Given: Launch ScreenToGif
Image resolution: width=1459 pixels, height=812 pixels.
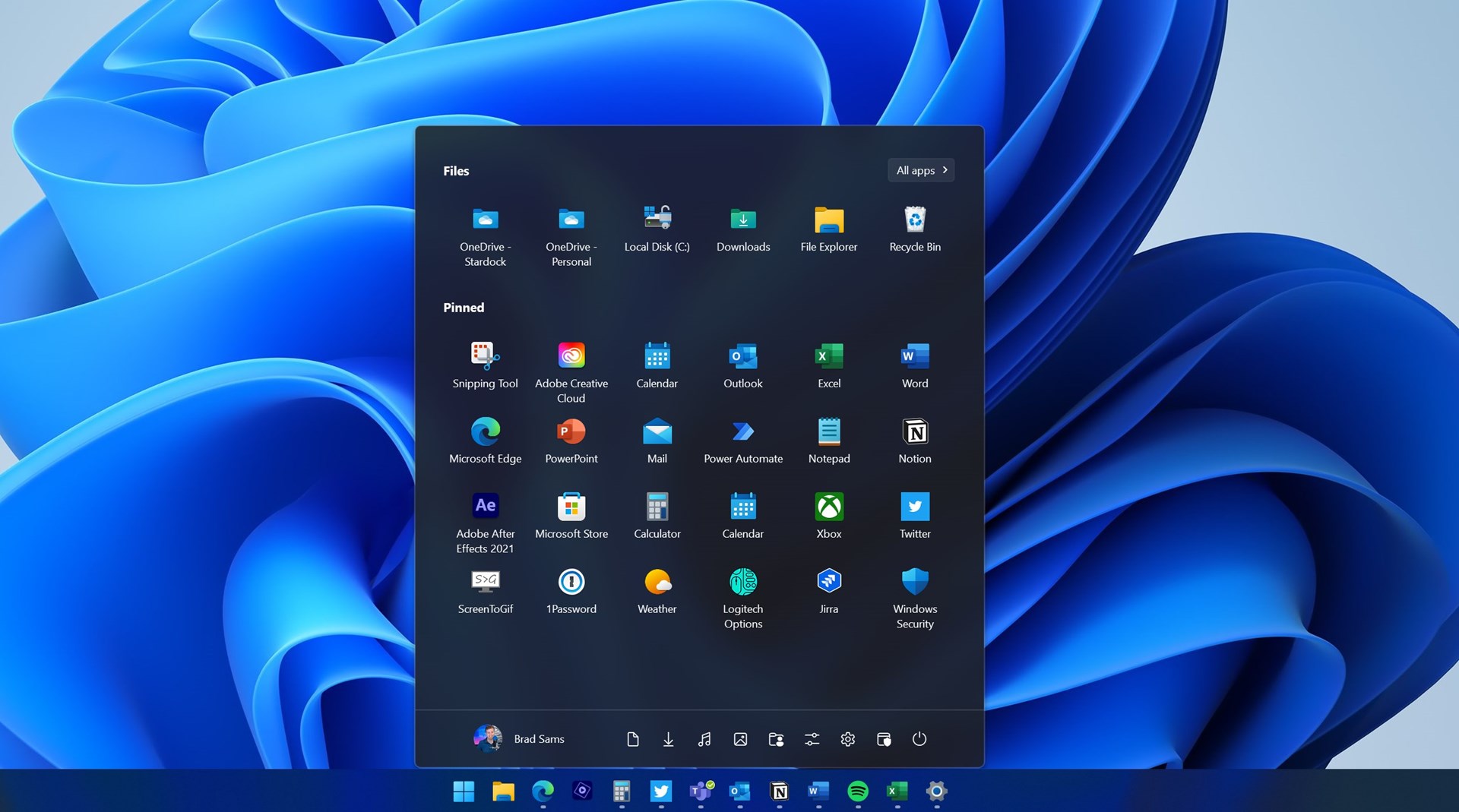Looking at the screenshot, I should [x=485, y=591].
